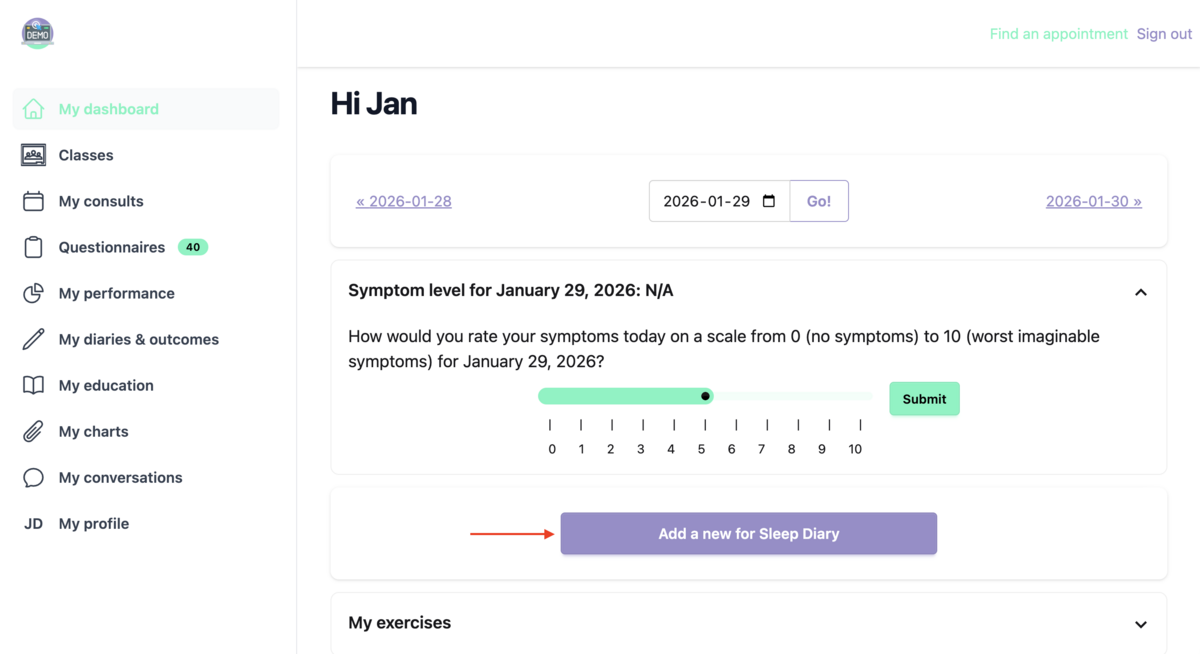Screen dimensions: 1200x654
Task: Expand the My exercises section
Action: point(1141,623)
